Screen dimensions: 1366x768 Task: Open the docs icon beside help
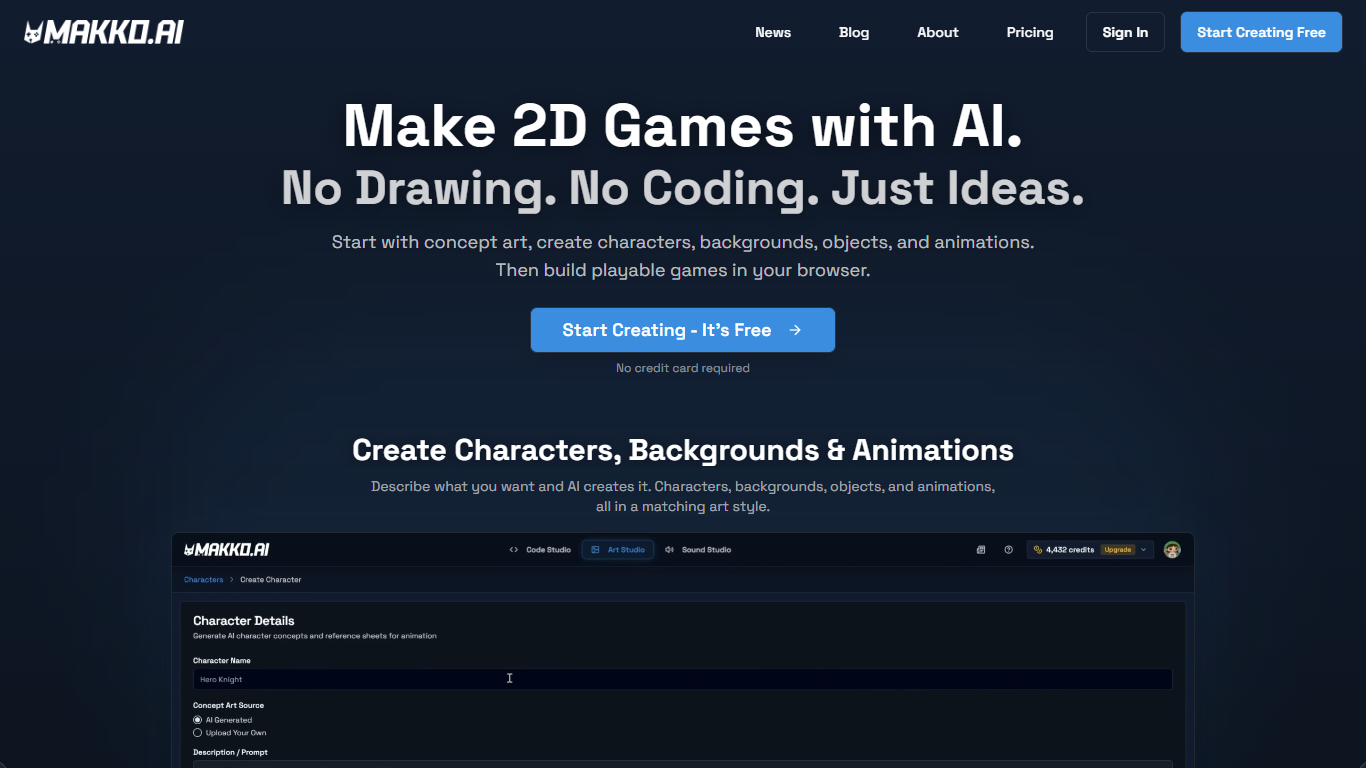[981, 550]
